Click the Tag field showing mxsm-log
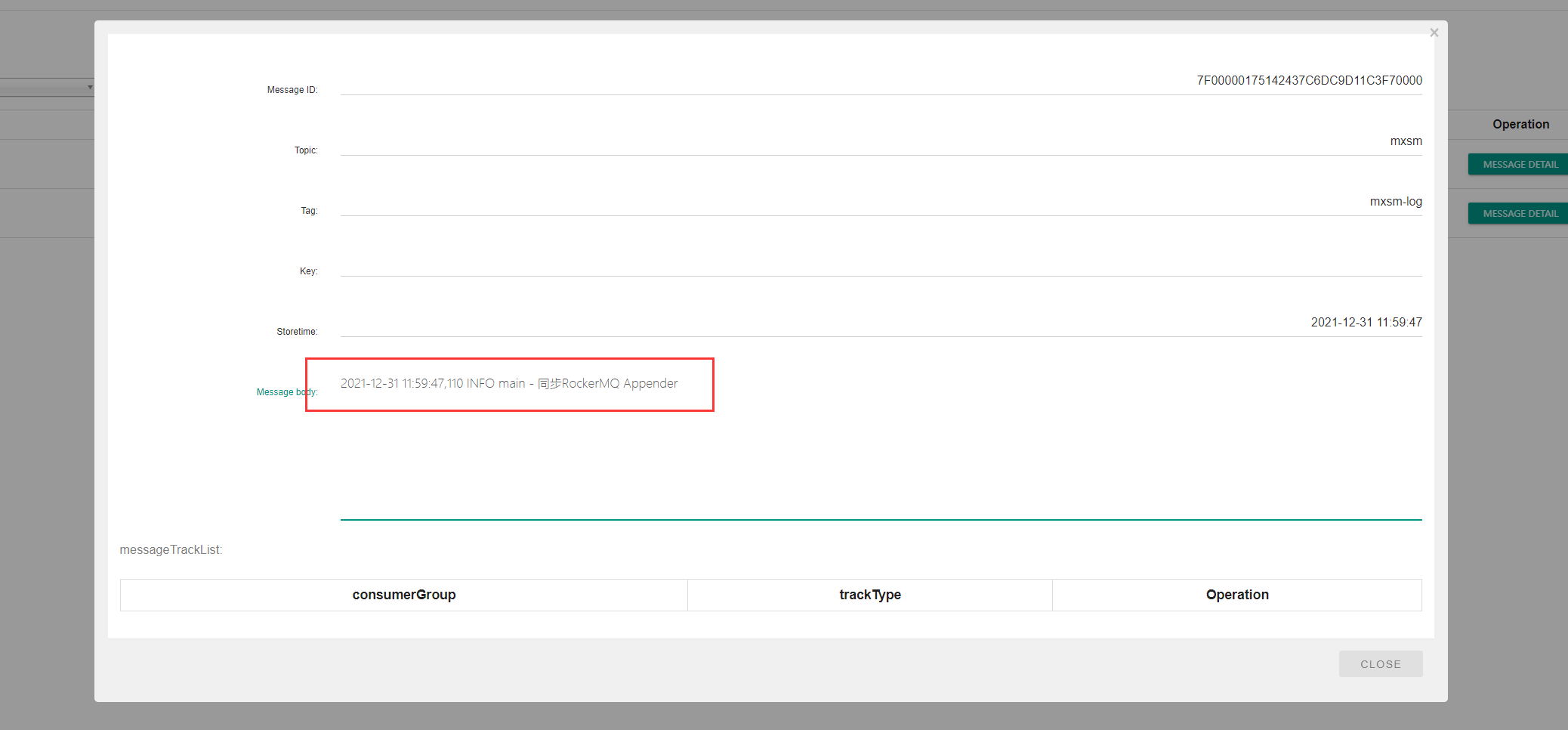This screenshot has width=1568, height=730. (x=881, y=202)
